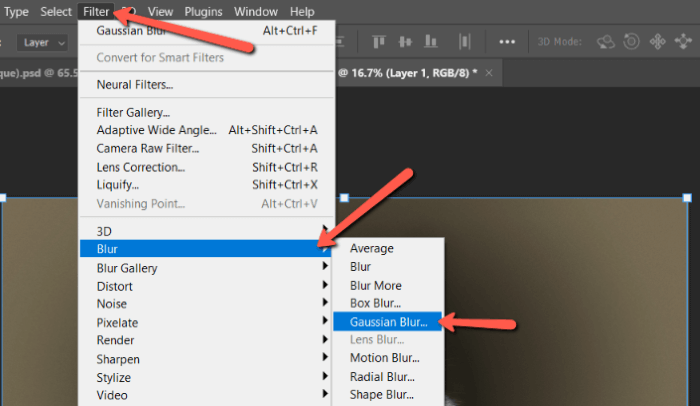Open Neural Filters... from Filter menu
The width and height of the screenshot is (700, 406).
coord(134,85)
